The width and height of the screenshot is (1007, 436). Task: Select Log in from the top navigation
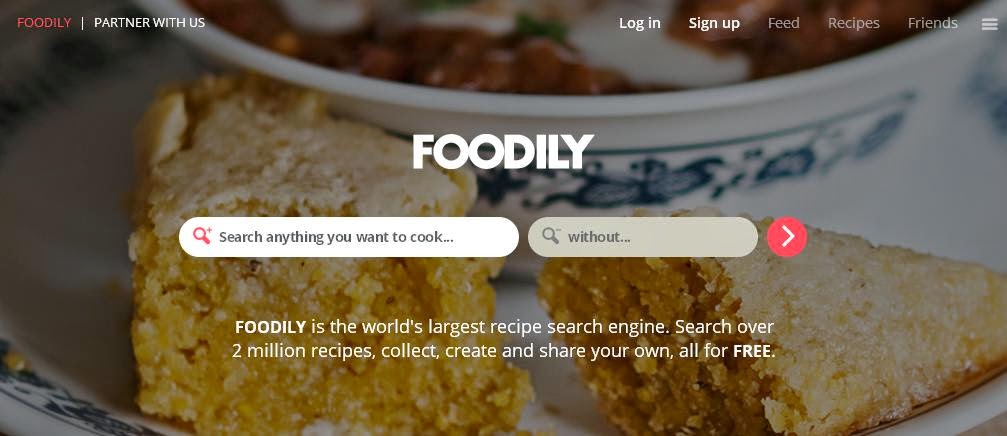[x=640, y=23]
